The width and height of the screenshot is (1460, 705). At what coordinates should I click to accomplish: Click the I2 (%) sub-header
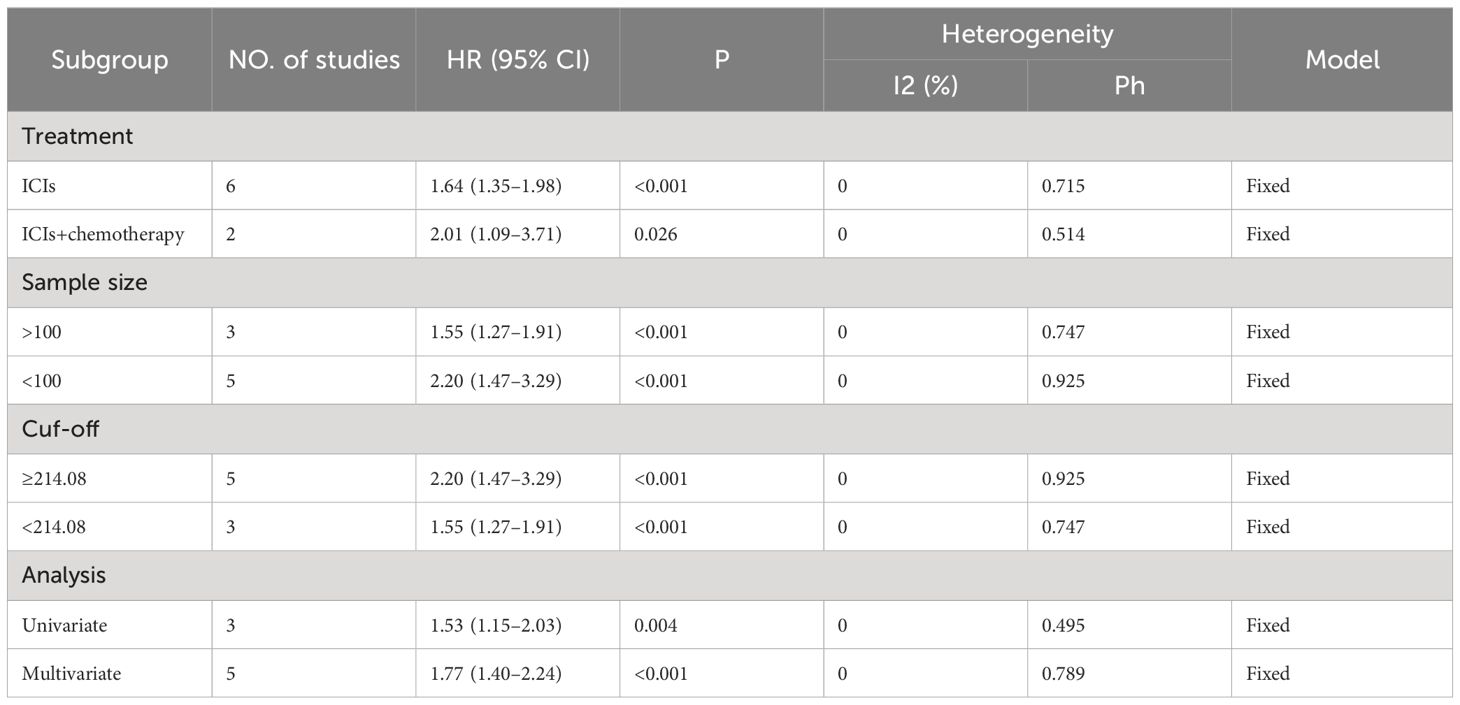[926, 85]
